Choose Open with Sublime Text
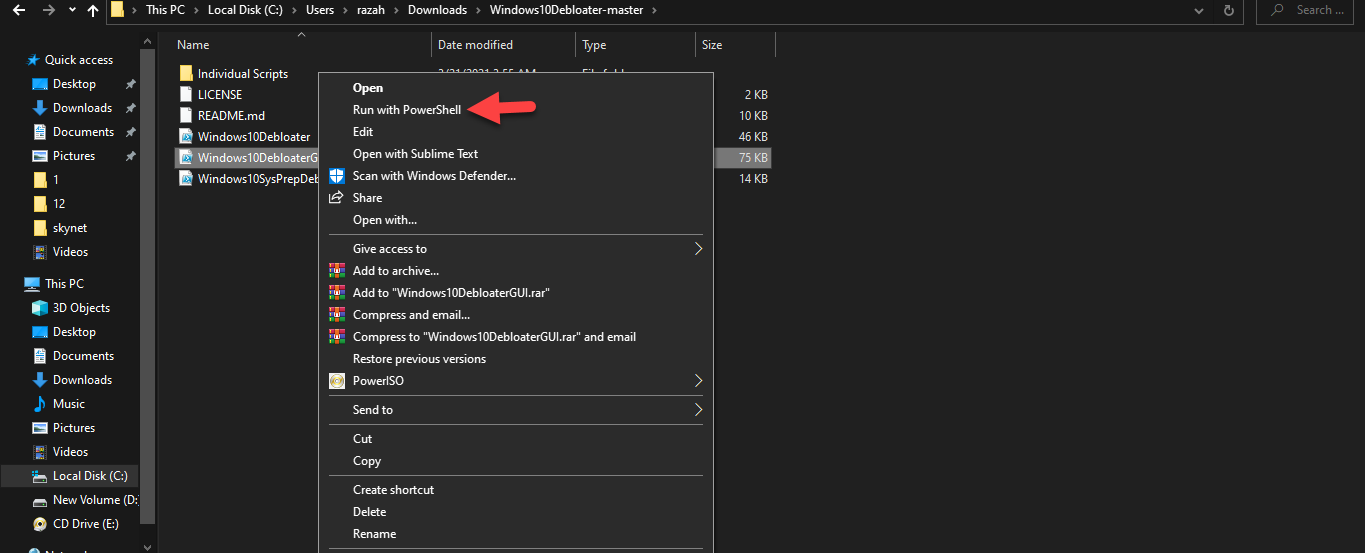Image resolution: width=1365 pixels, height=553 pixels. click(415, 154)
